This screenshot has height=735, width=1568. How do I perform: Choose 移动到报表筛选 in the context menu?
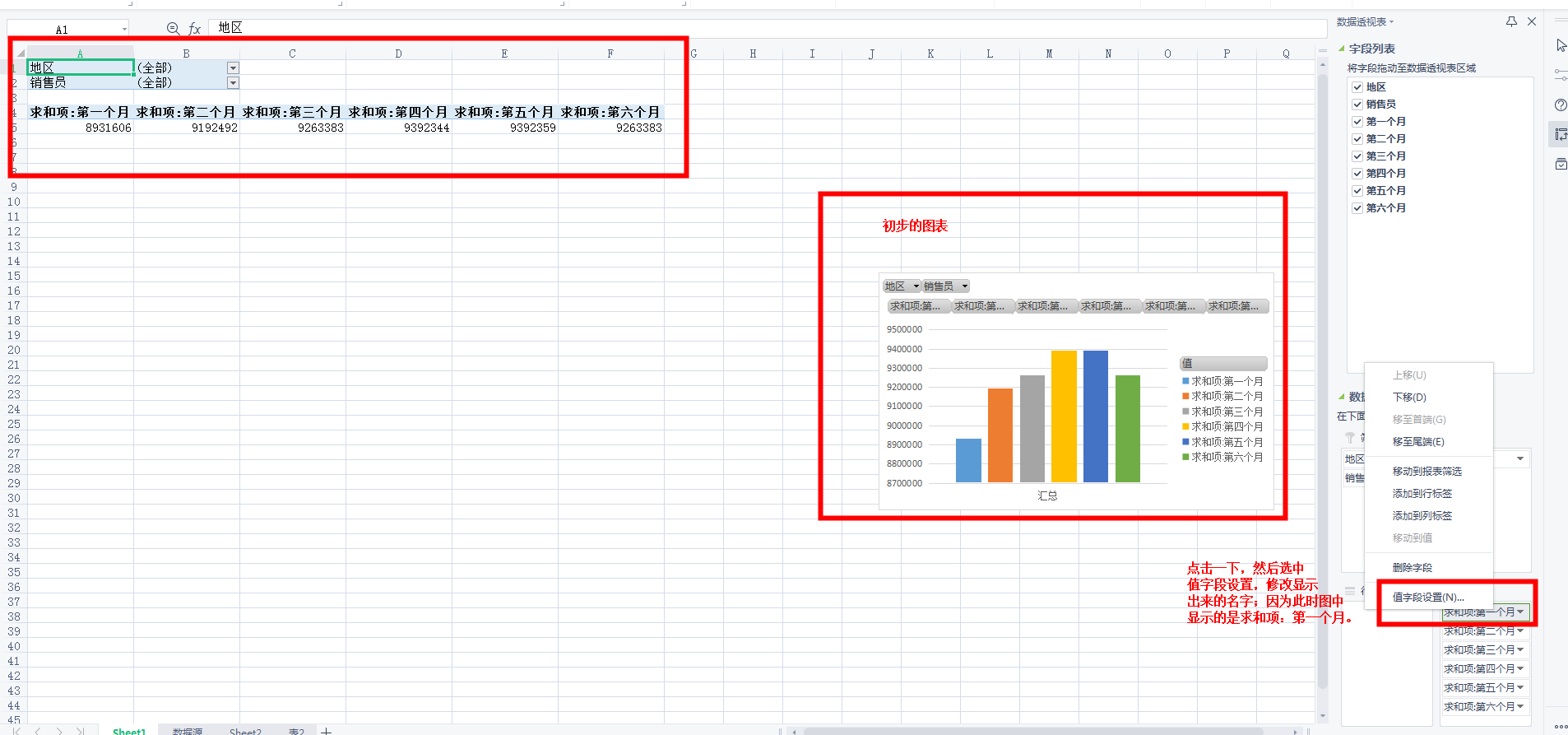pos(1429,471)
